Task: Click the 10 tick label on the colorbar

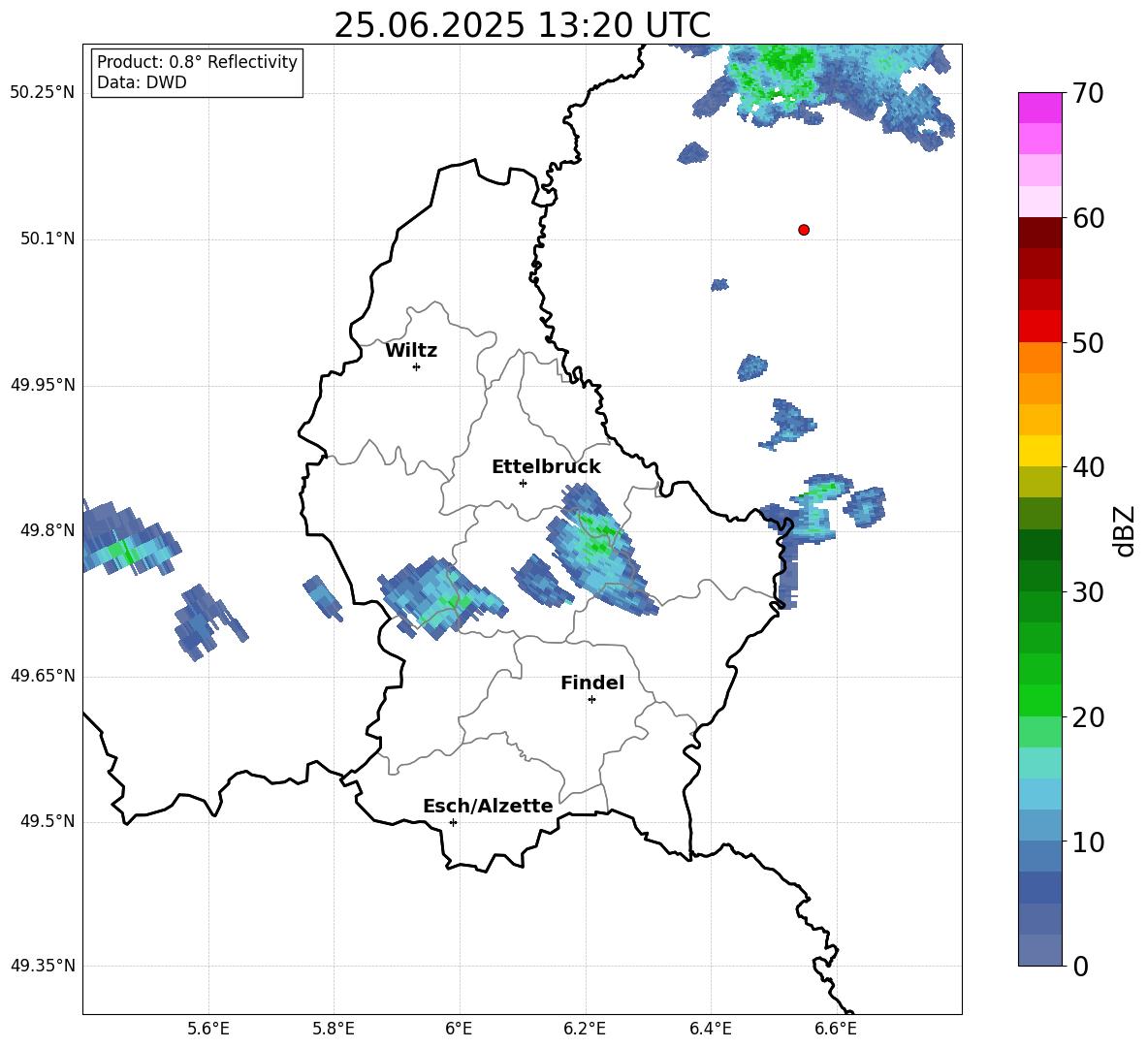Action: point(1088,842)
